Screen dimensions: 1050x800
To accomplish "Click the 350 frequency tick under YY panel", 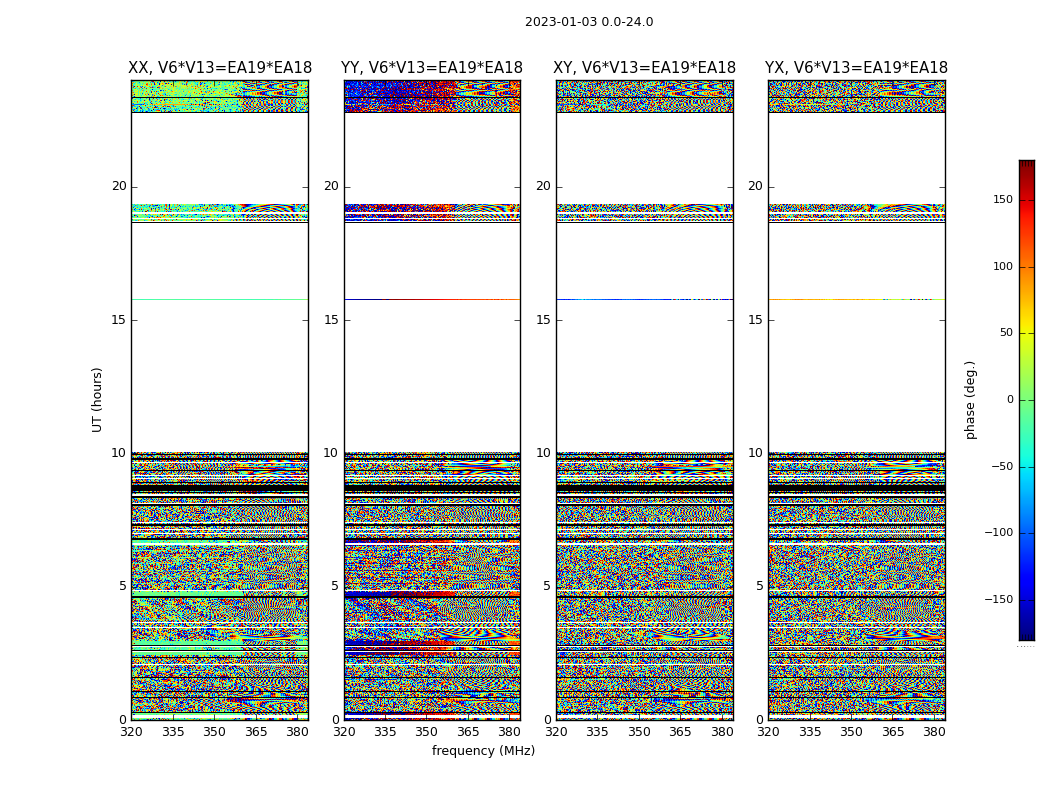I will (427, 732).
